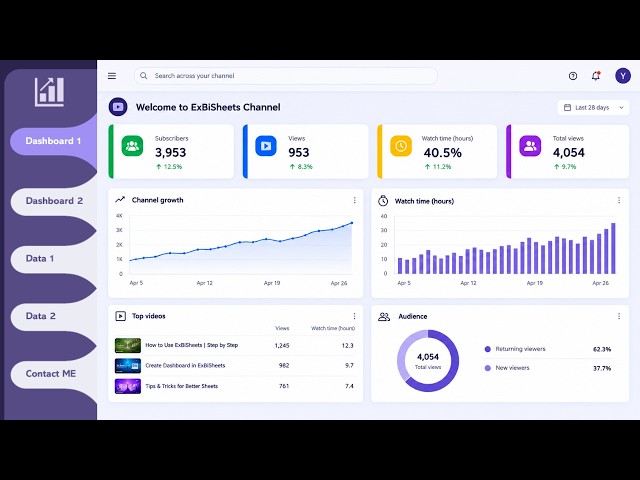Image resolution: width=640 pixels, height=480 pixels.
Task: Click the 982 views value
Action: 284,366
